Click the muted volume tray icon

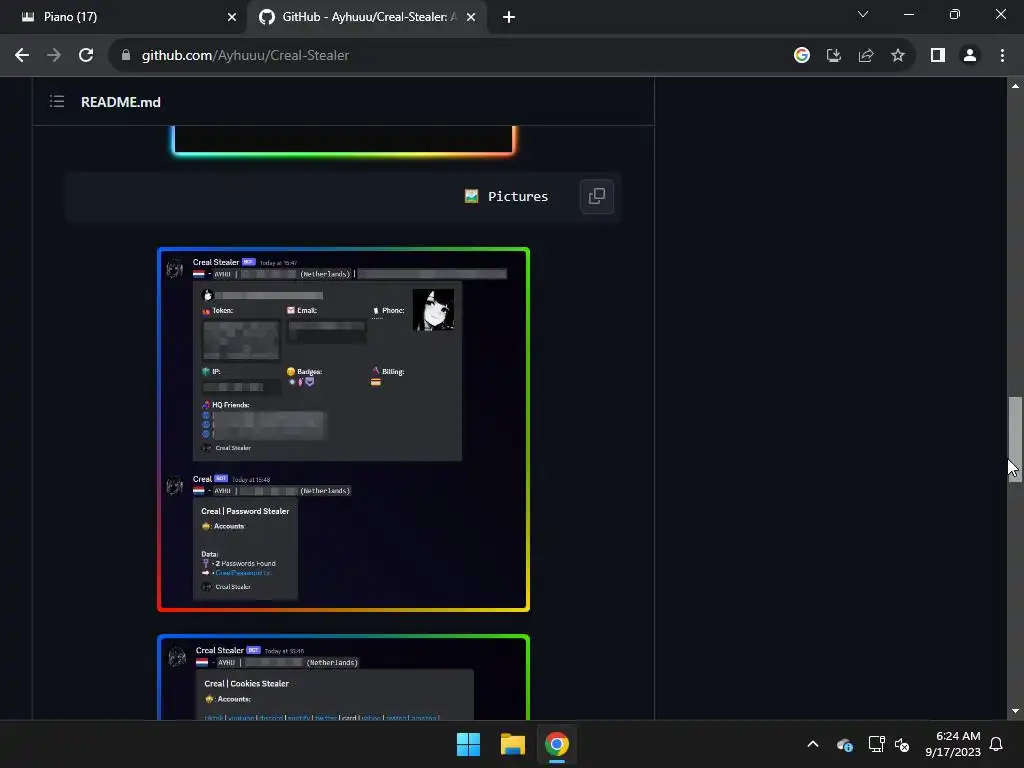(x=902, y=744)
